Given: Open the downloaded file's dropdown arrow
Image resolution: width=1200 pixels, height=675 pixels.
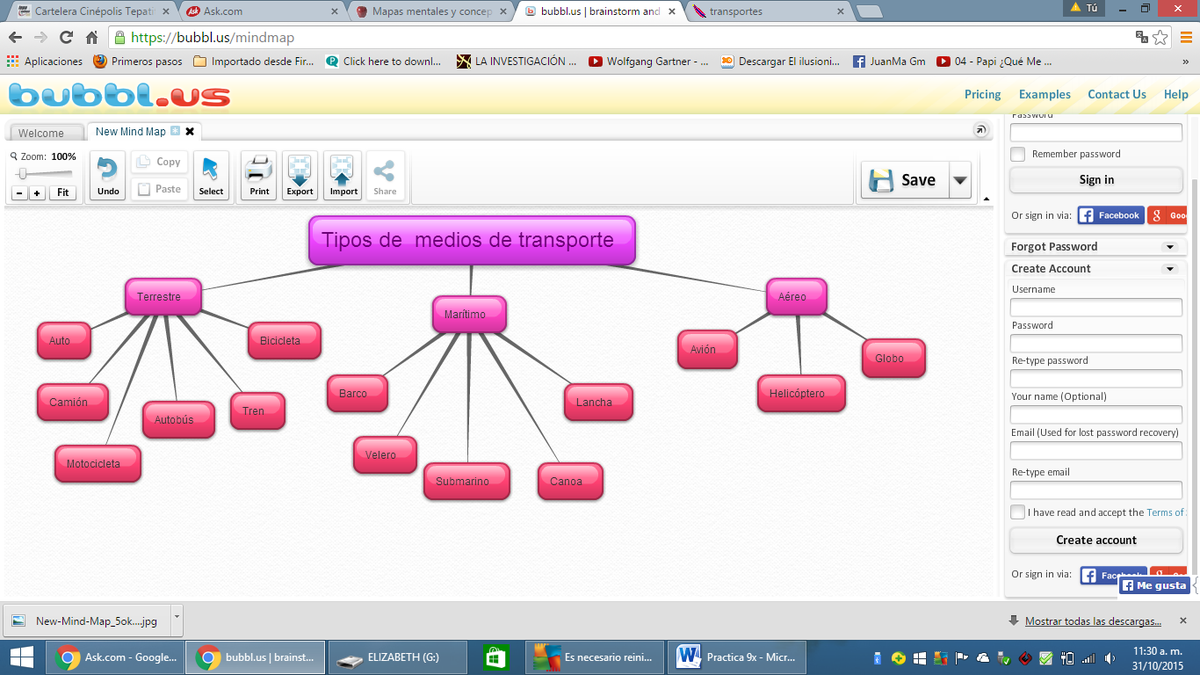Looking at the screenshot, I should coord(177,619).
